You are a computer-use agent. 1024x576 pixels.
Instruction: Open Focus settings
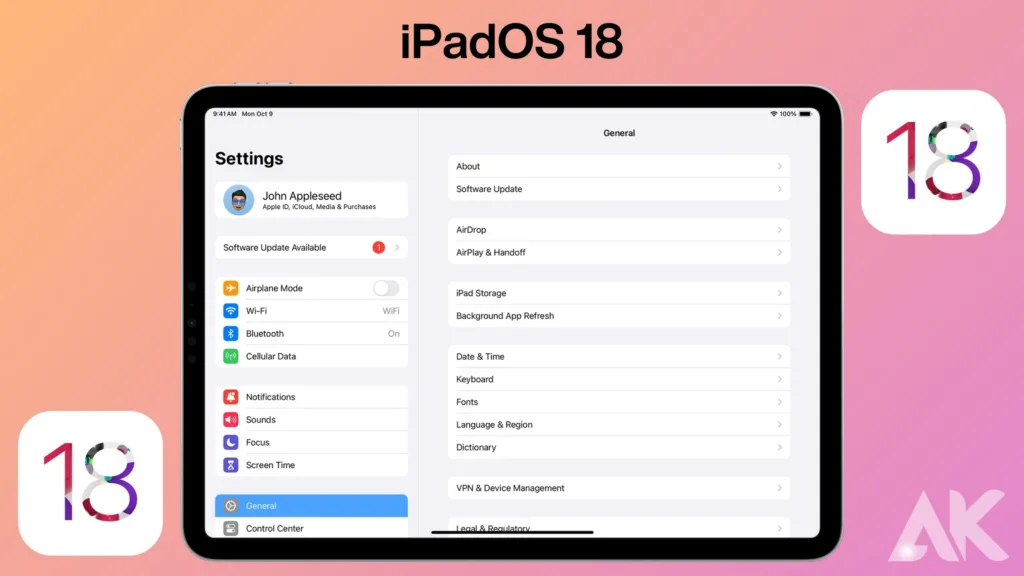[x=312, y=442]
